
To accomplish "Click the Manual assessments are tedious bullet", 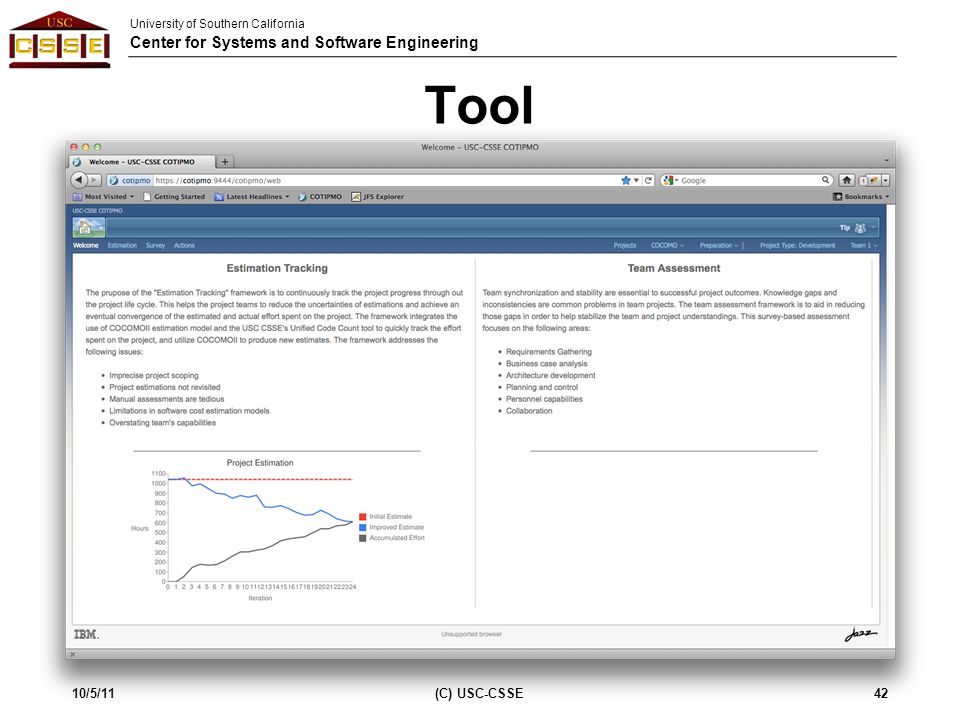I will coord(167,399).
